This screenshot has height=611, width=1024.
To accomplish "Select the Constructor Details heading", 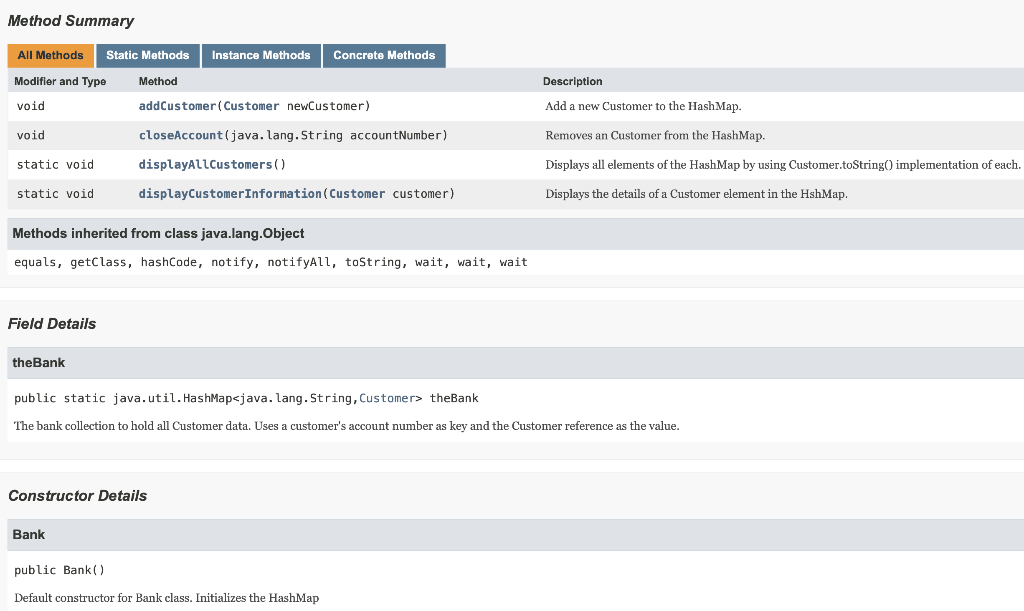I will [x=75, y=495].
